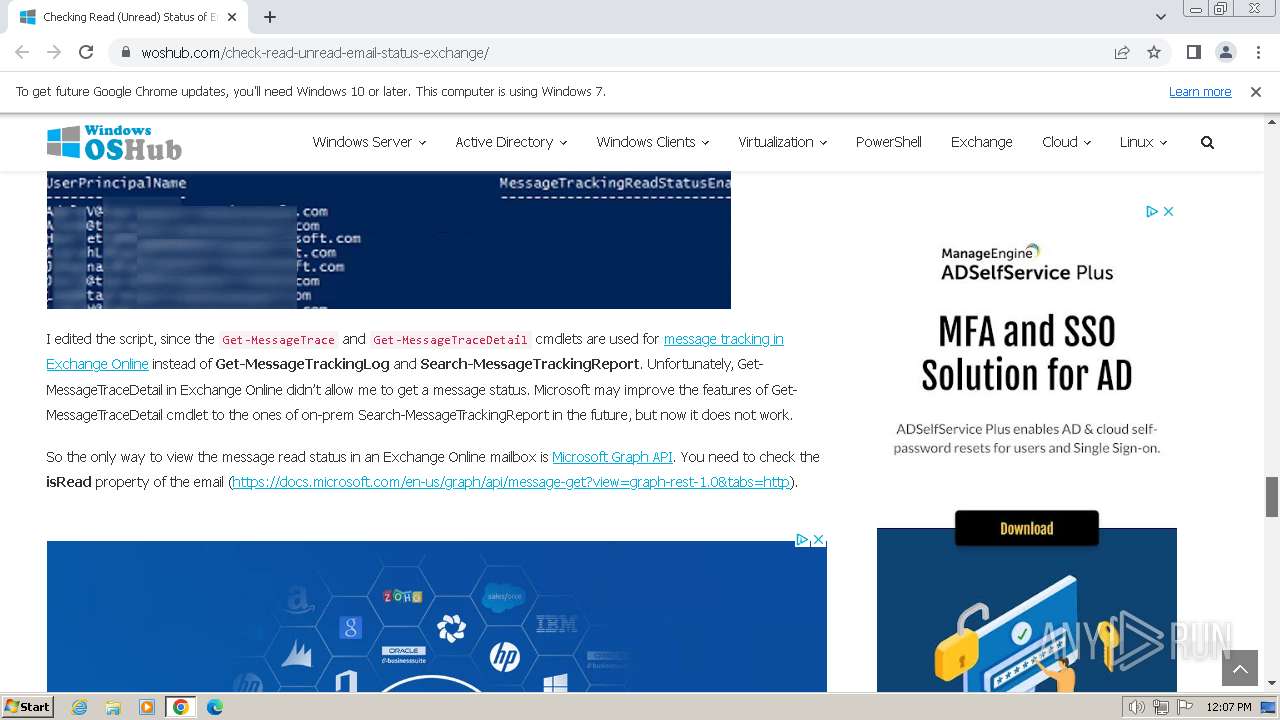1280x720 pixels.
Task: Jump to top with the back-to-top arrow
Action: pos(1239,668)
